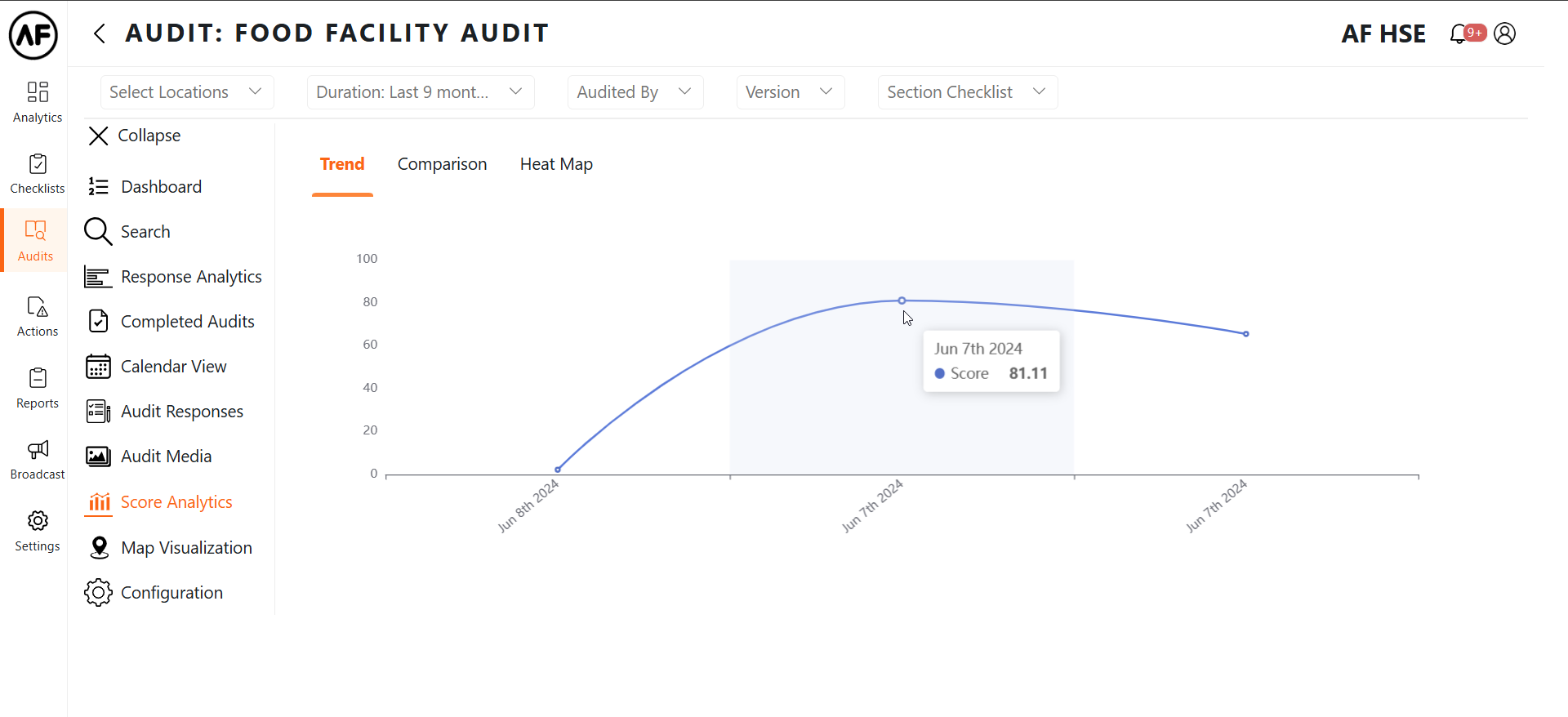This screenshot has height=717, width=1568.
Task: Open Calendar View from menu
Action: pyautogui.click(x=173, y=367)
